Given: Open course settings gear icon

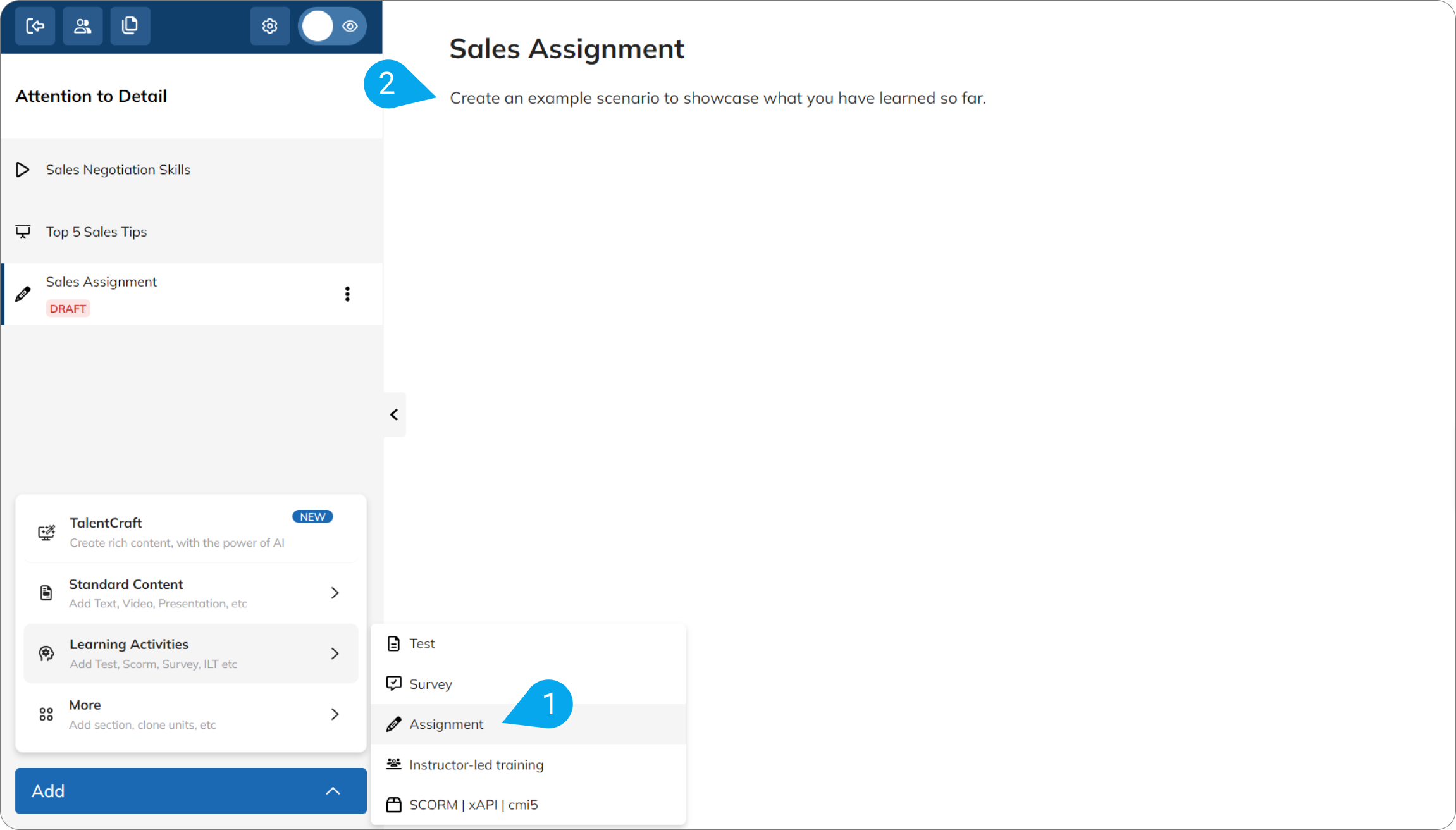Looking at the screenshot, I should click(270, 26).
